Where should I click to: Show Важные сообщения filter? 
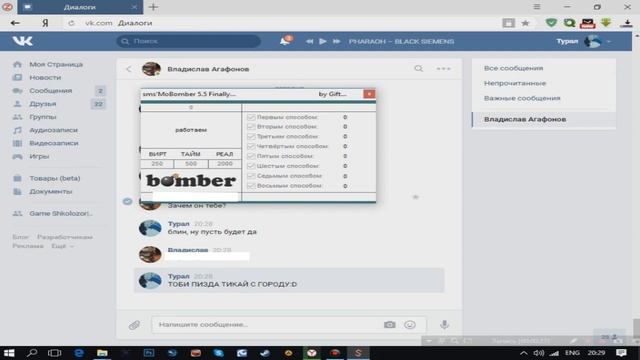522,98
